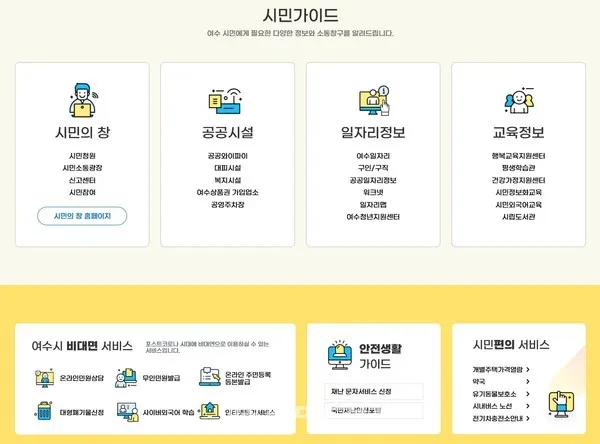The height and width of the screenshot is (444, 600).
Task: Open the 약국 link text
Action: pos(479,382)
